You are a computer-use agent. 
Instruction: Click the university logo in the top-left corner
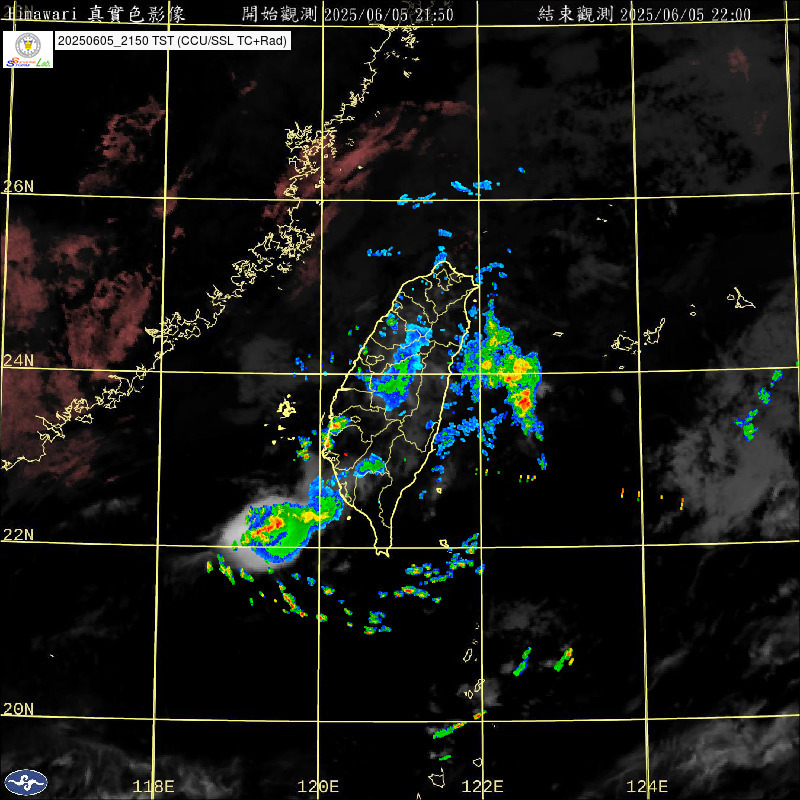(x=27, y=49)
